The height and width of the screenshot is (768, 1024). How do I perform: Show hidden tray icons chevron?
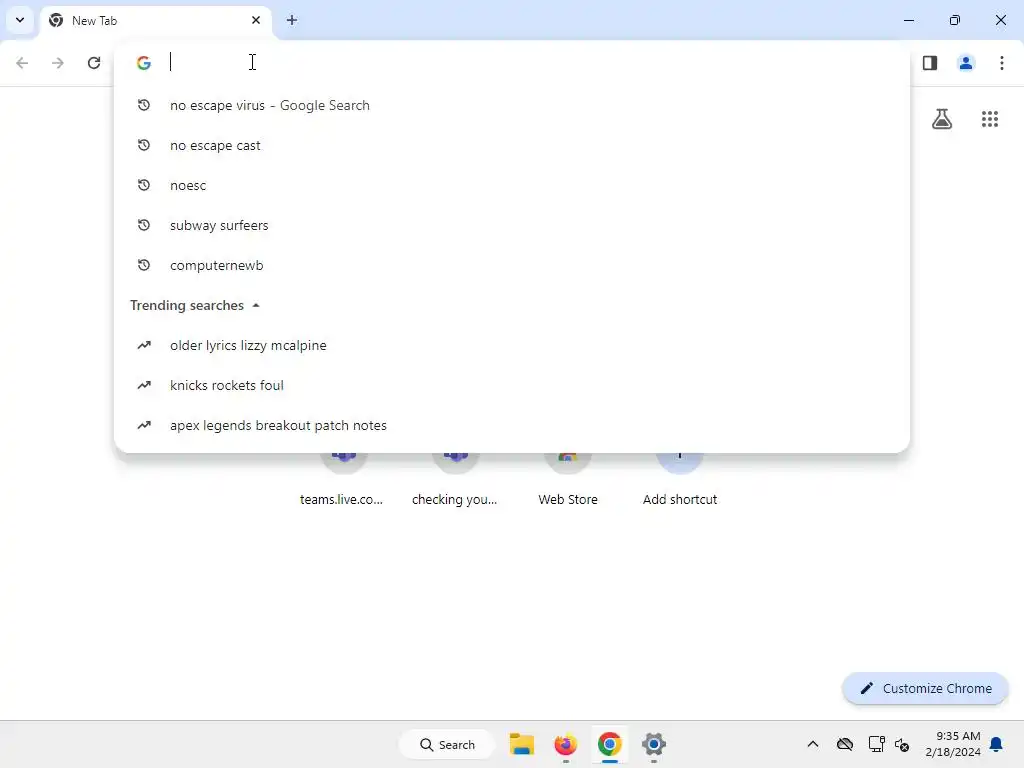tap(812, 744)
